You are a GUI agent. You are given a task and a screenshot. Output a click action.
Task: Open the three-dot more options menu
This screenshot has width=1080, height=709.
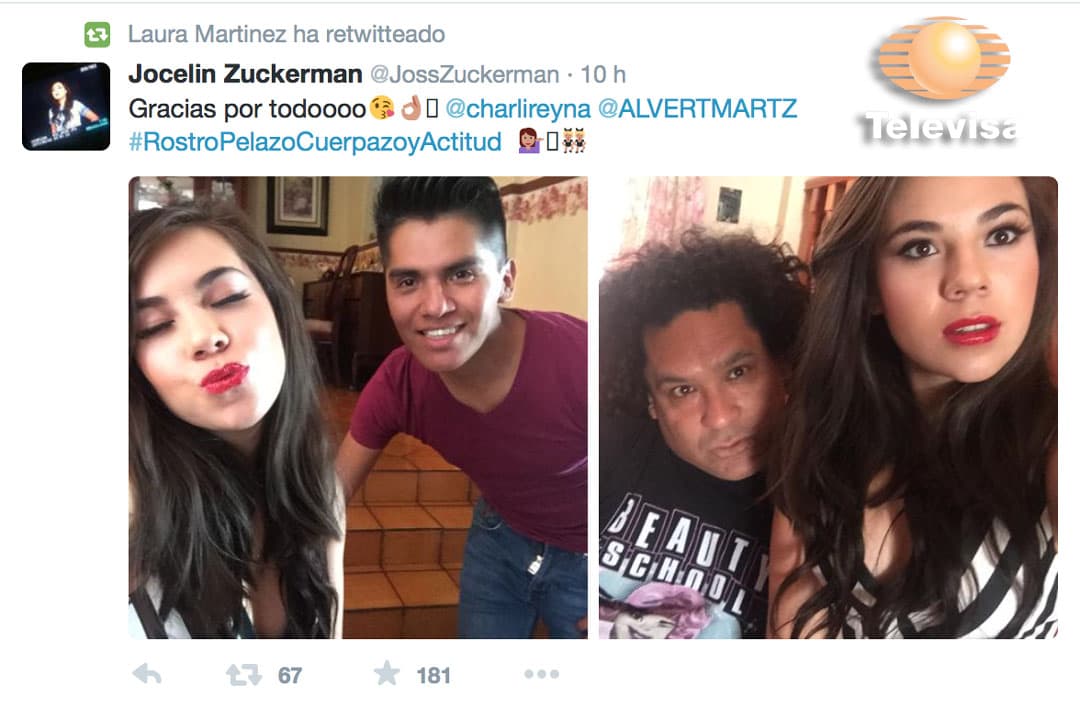[541, 674]
